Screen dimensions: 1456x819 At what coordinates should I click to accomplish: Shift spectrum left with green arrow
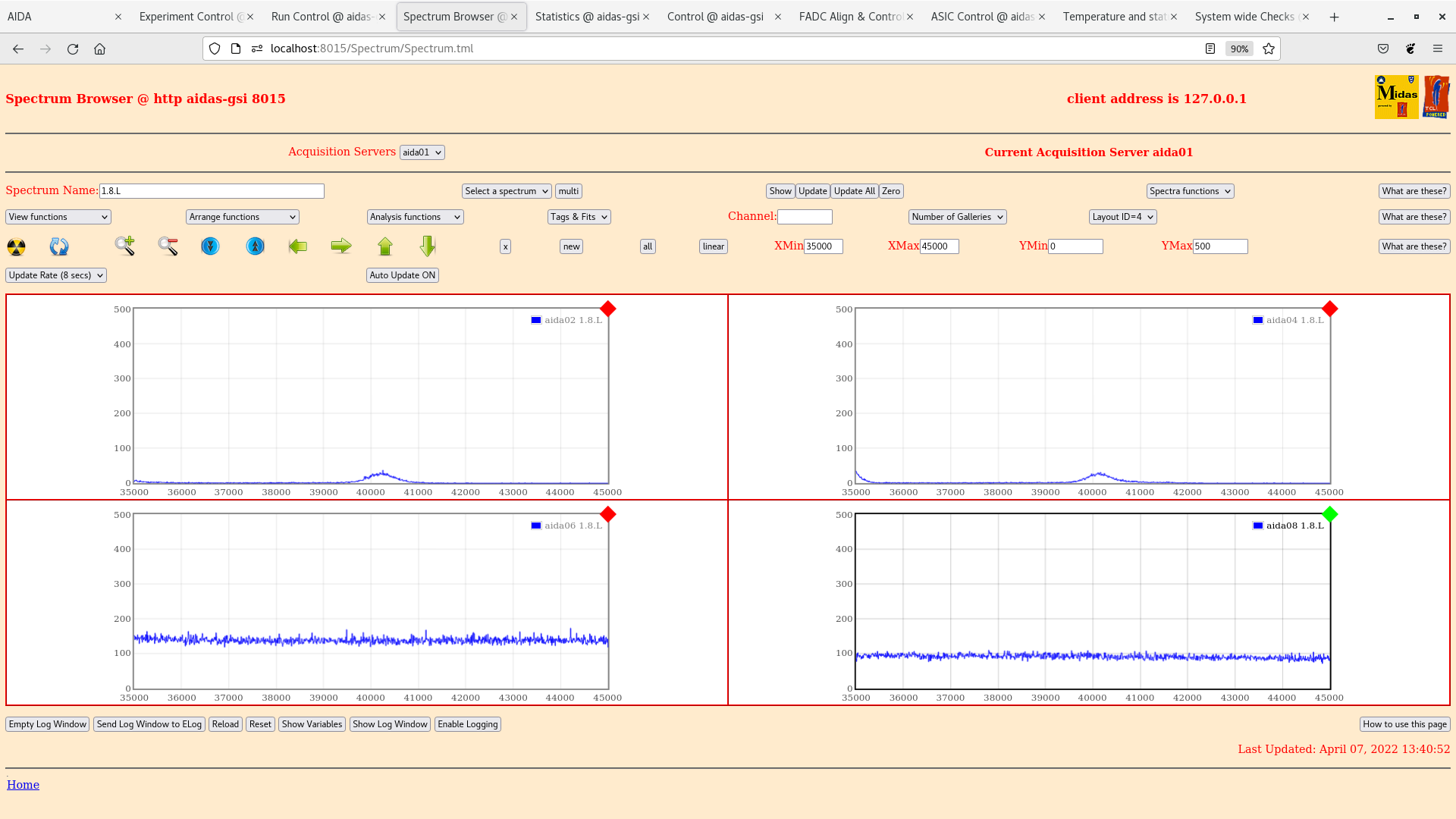point(298,246)
